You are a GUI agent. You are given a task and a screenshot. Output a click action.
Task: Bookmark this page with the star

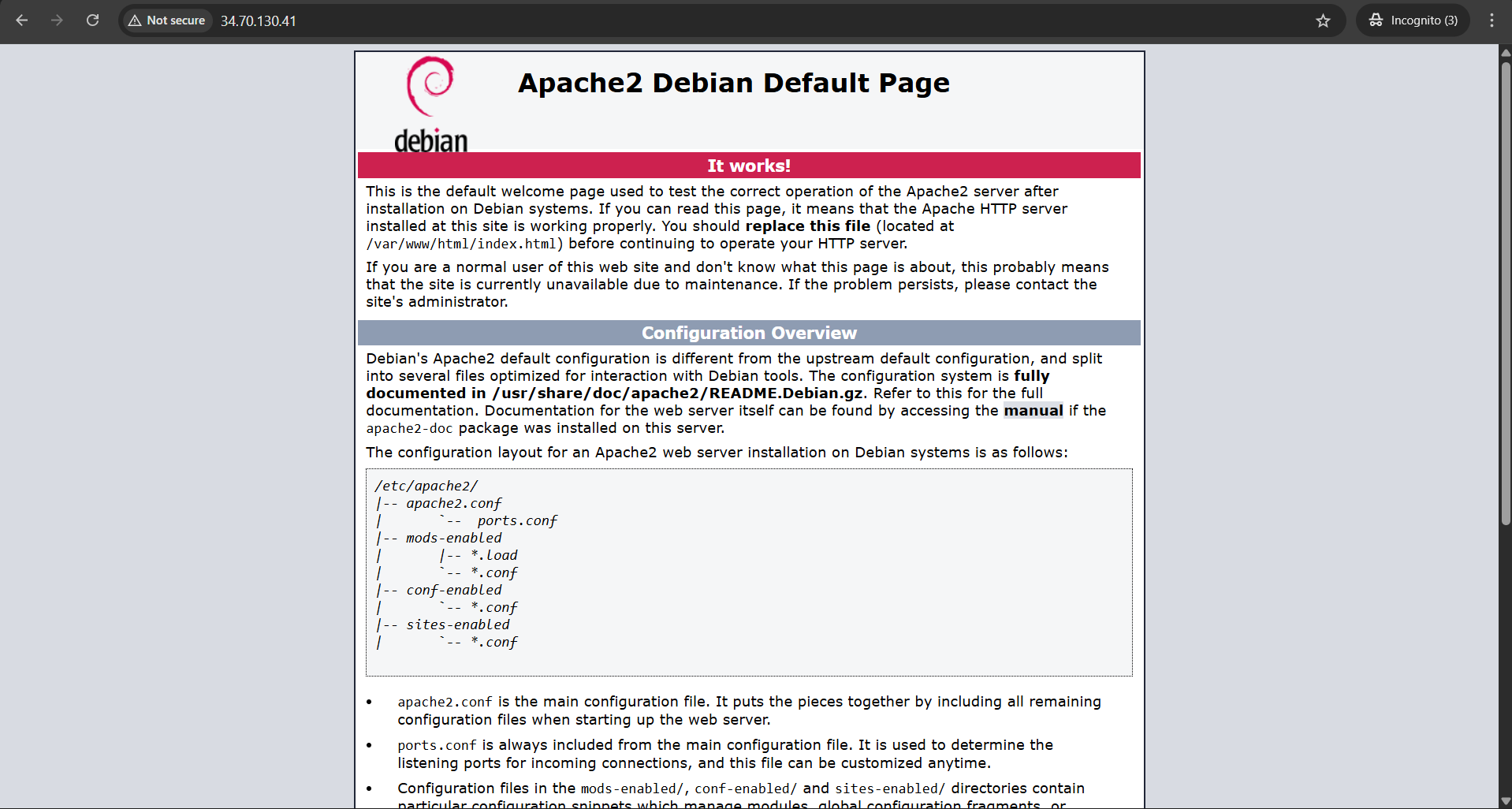point(1323,21)
